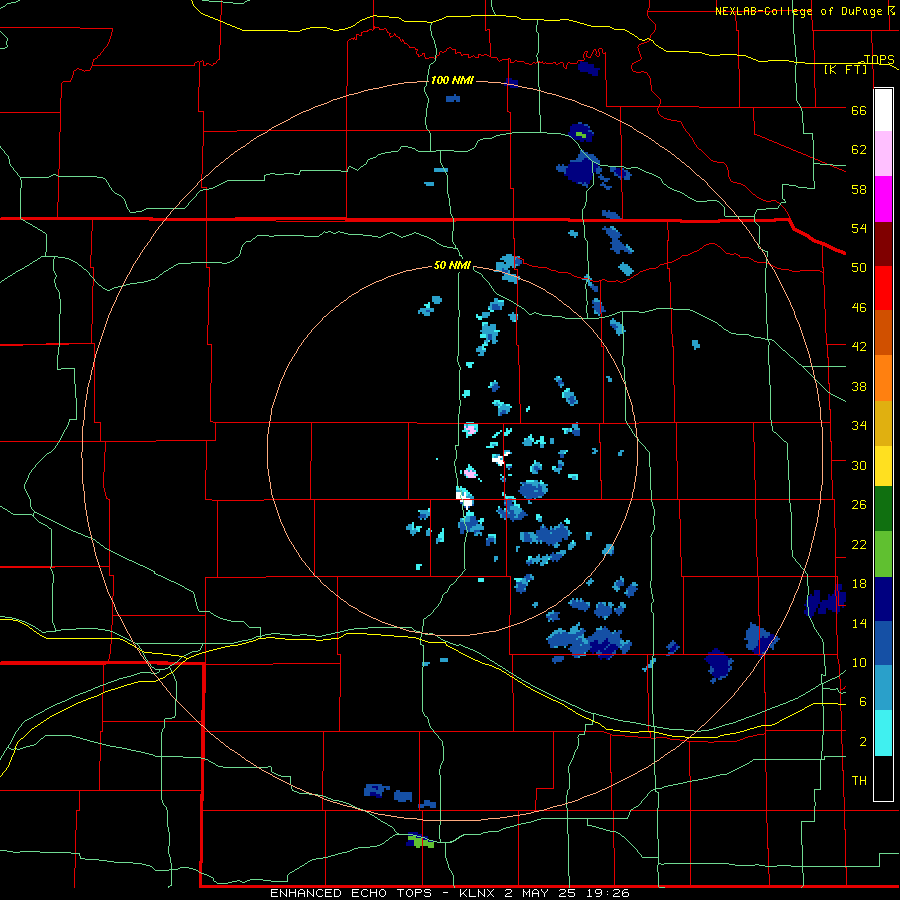Click the 66 value on the legend scale
This screenshot has width=900, height=900.
pyautogui.click(x=859, y=110)
